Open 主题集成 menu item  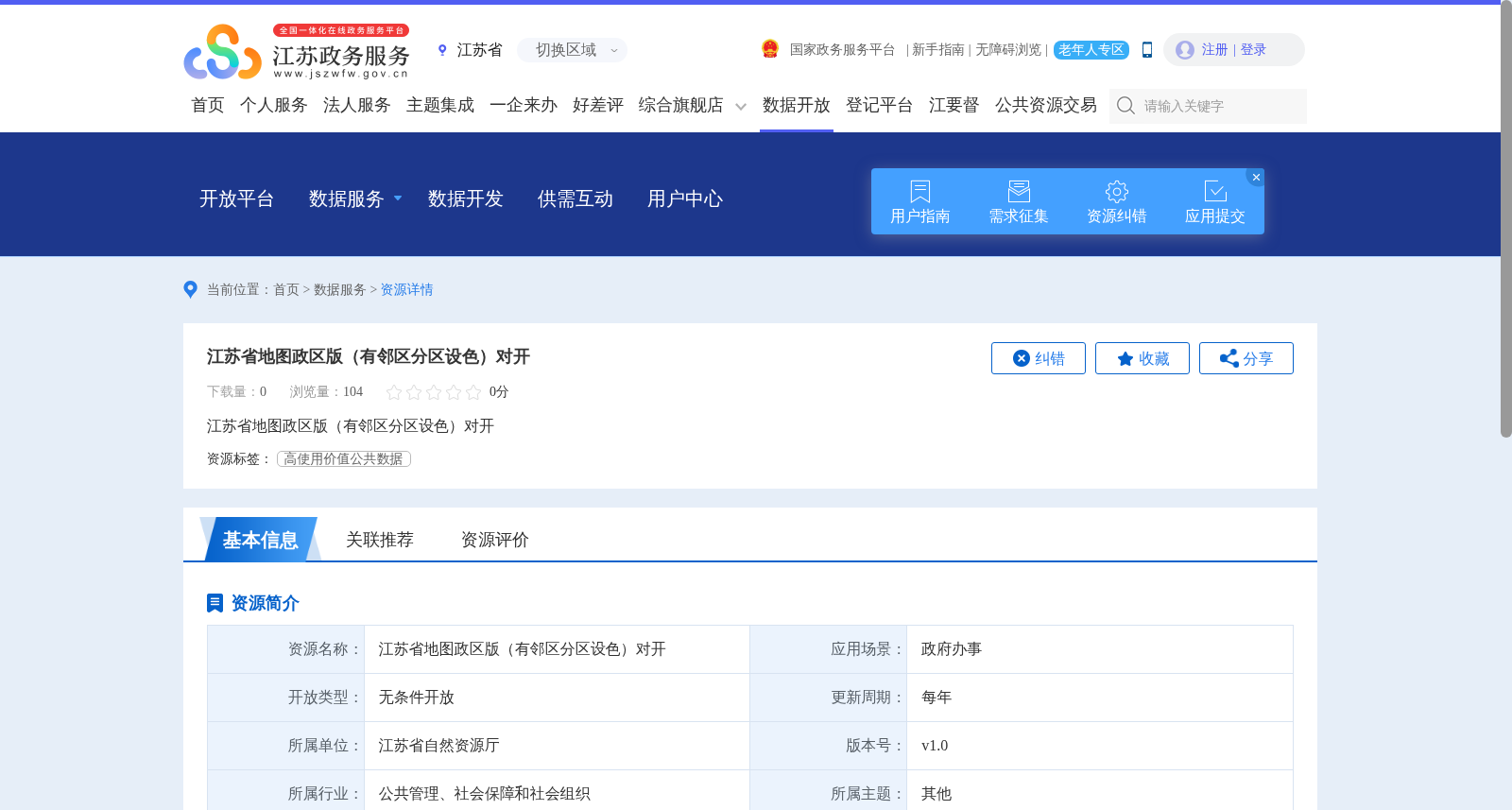[x=440, y=105]
